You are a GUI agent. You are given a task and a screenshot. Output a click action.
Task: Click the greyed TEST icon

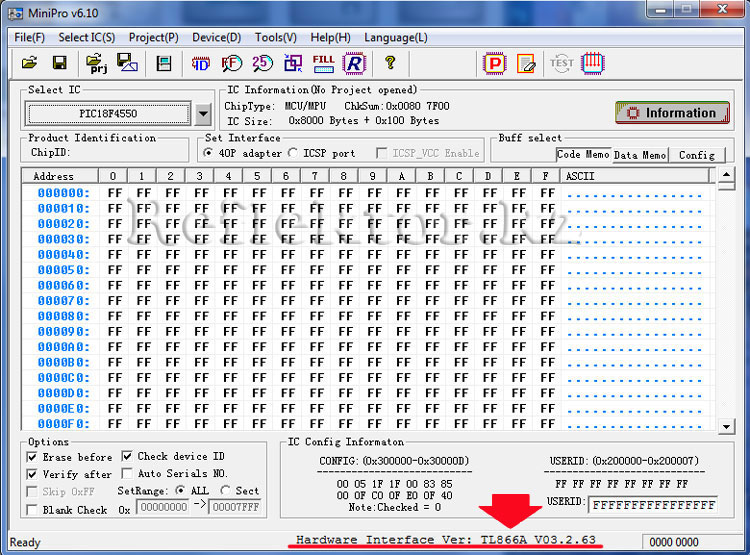[x=562, y=63]
